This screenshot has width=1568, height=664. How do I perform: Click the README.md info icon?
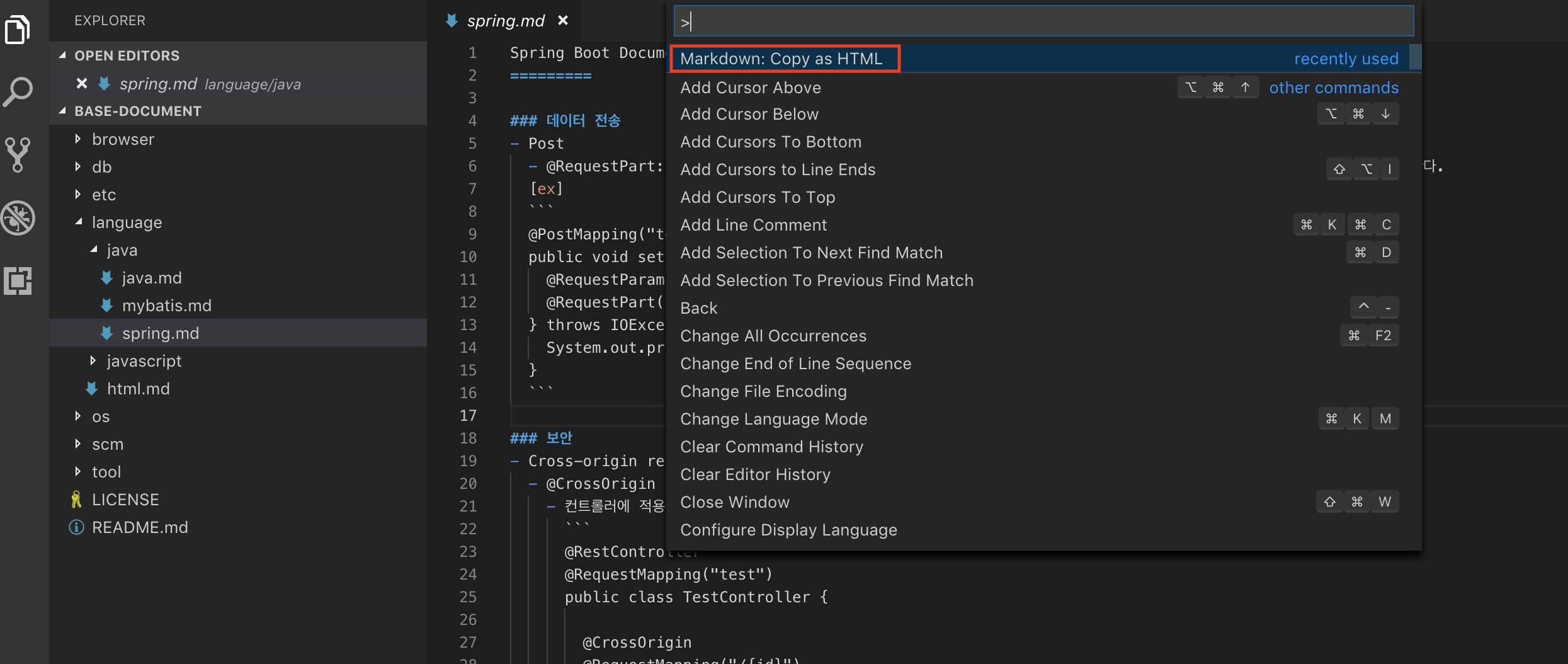(76, 527)
